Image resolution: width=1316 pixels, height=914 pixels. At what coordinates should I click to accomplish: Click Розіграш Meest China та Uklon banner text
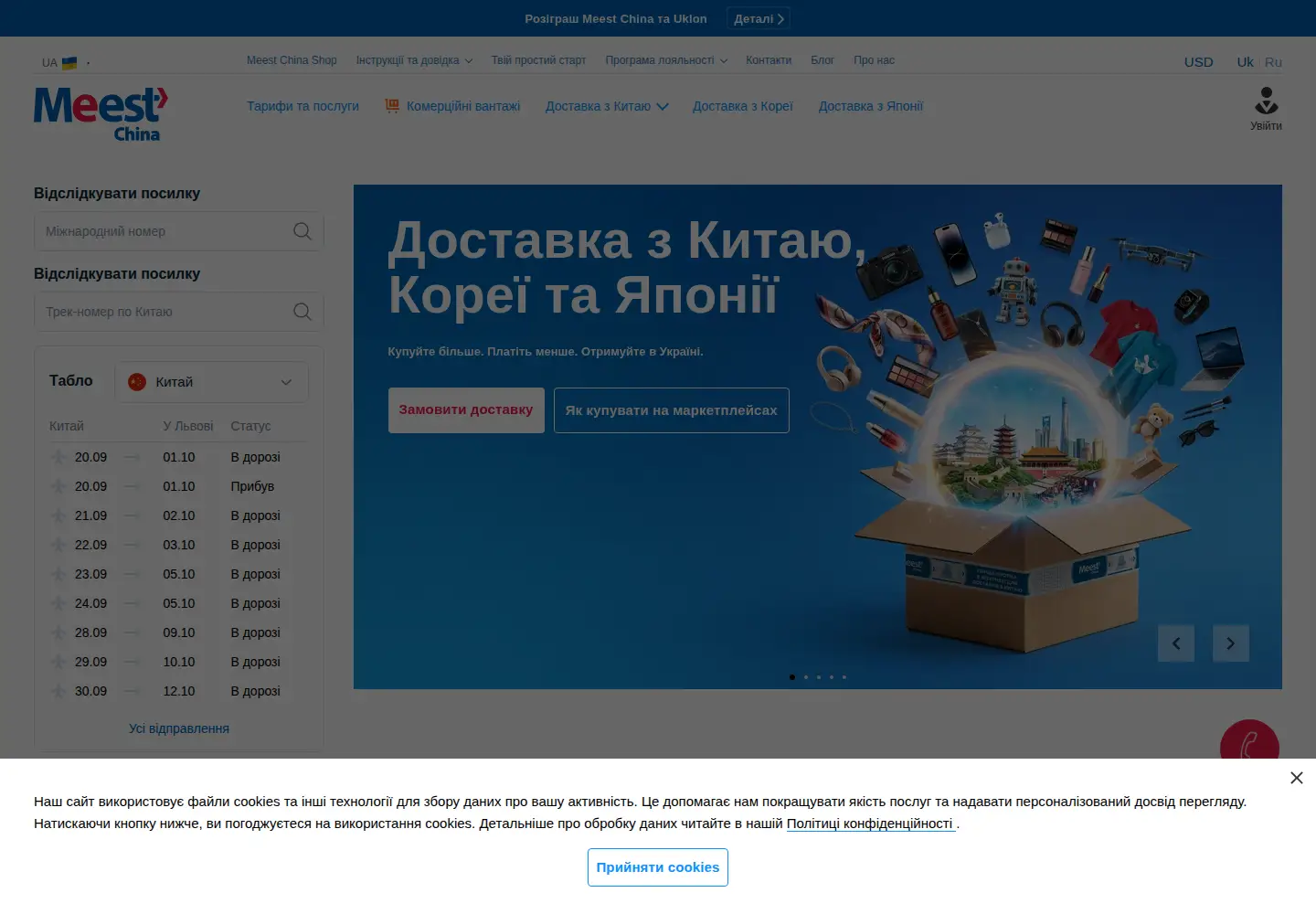(616, 18)
